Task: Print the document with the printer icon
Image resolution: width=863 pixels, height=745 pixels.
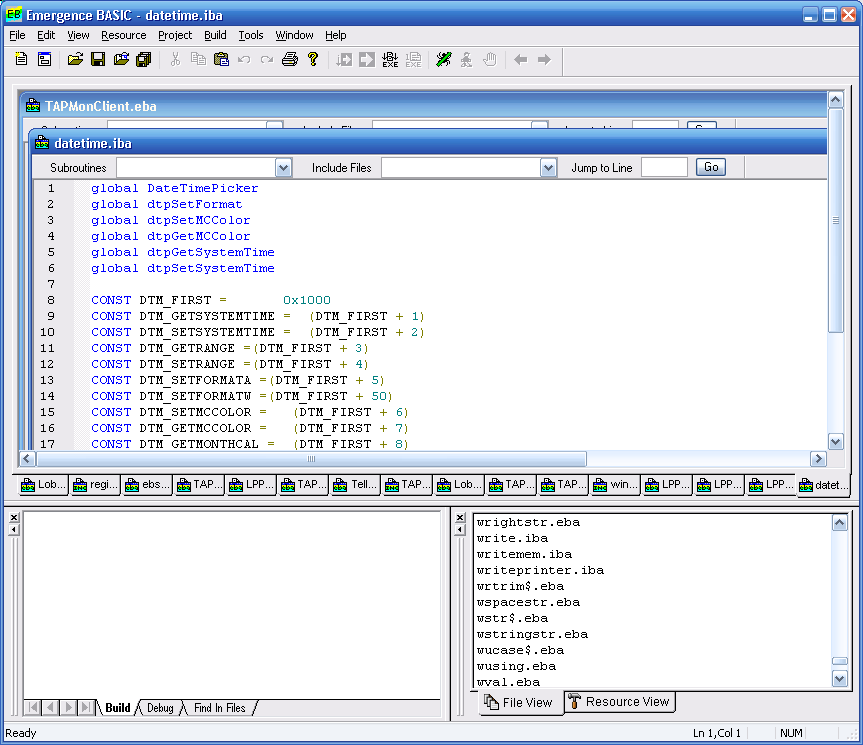Action: pos(290,60)
